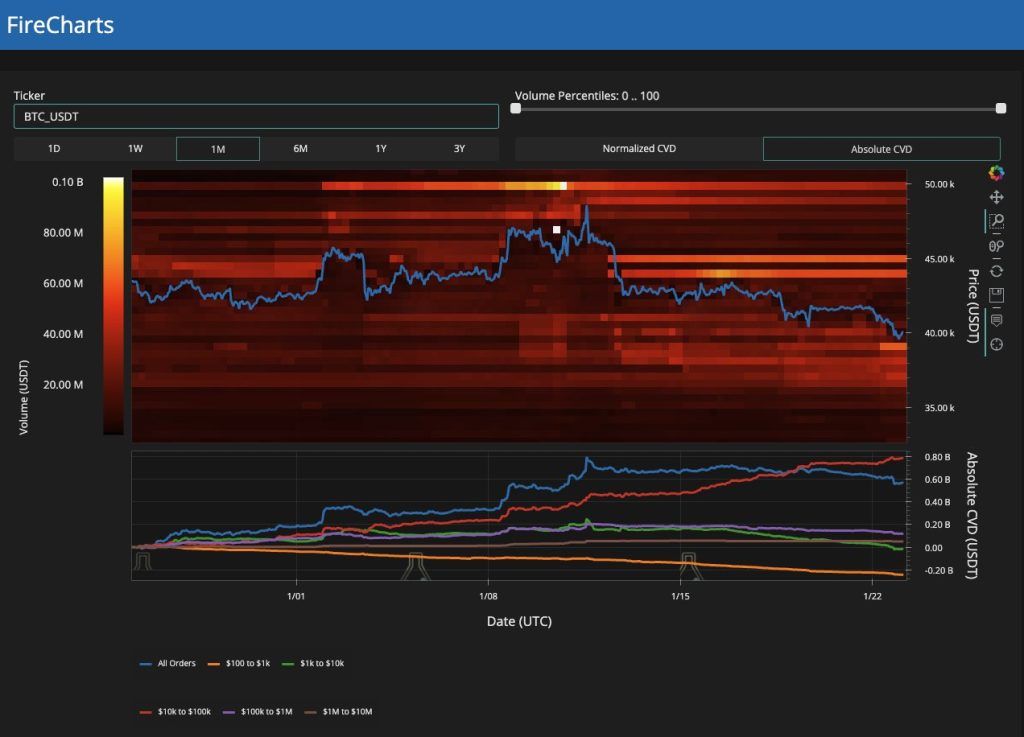1024x737 pixels.
Task: Open the 6M time range view
Action: (299, 148)
